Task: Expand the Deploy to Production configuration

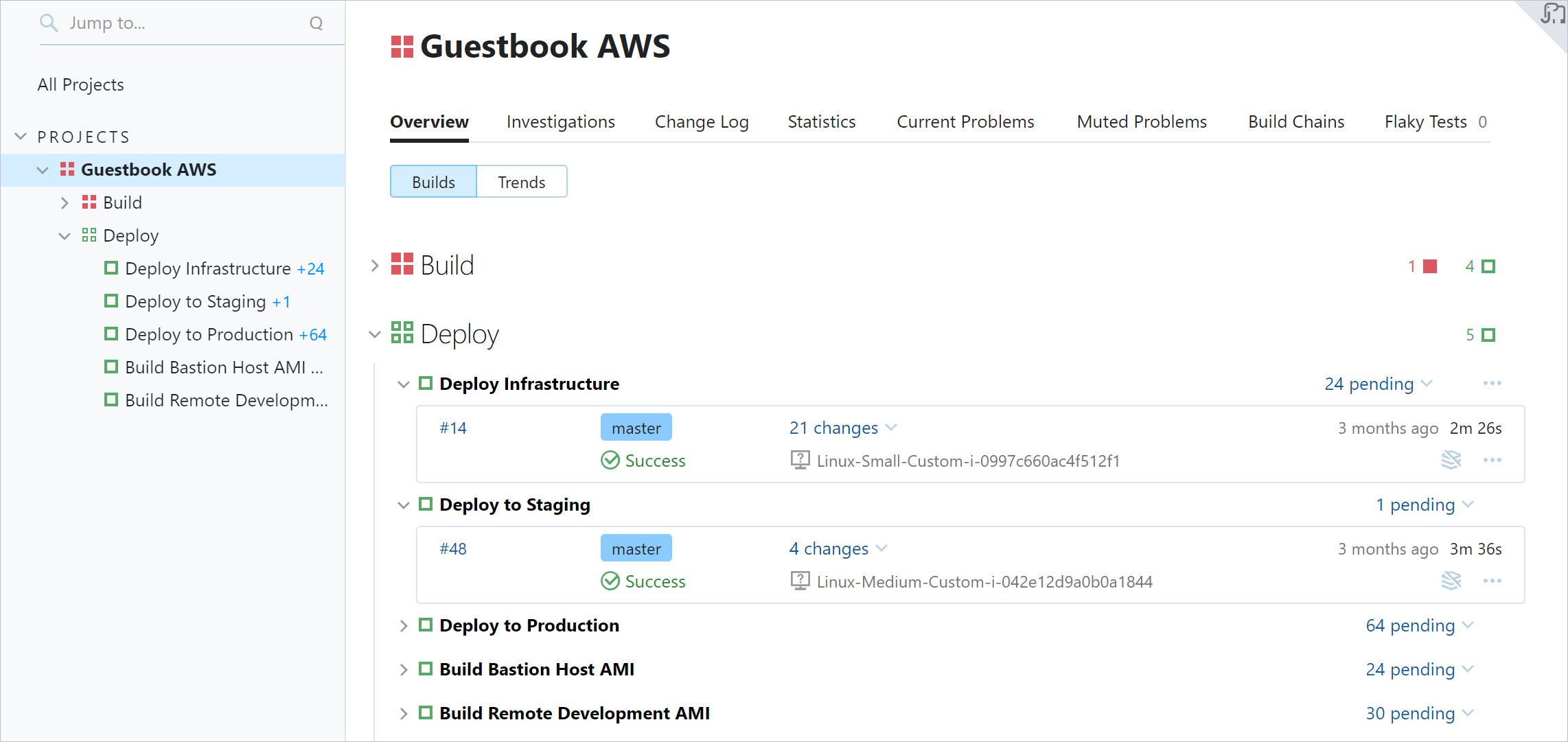Action: pyautogui.click(x=404, y=625)
